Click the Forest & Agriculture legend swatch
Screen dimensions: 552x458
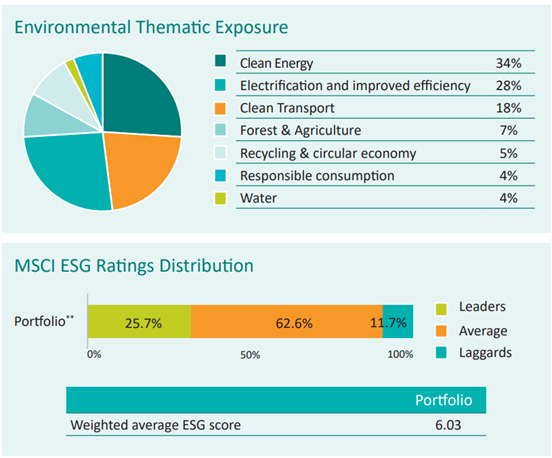220,130
